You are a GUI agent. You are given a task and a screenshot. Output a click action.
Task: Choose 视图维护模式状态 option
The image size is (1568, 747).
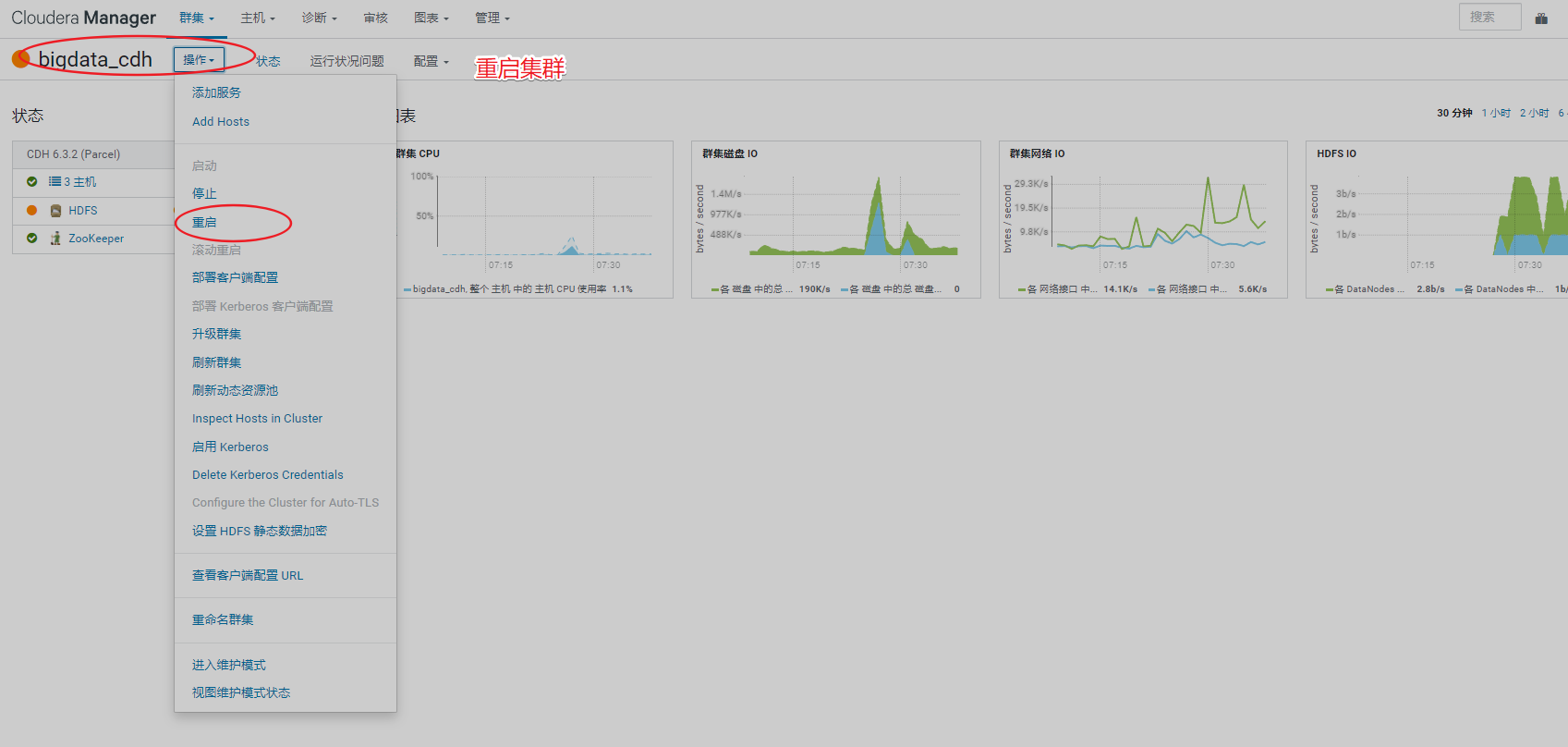pyautogui.click(x=241, y=692)
